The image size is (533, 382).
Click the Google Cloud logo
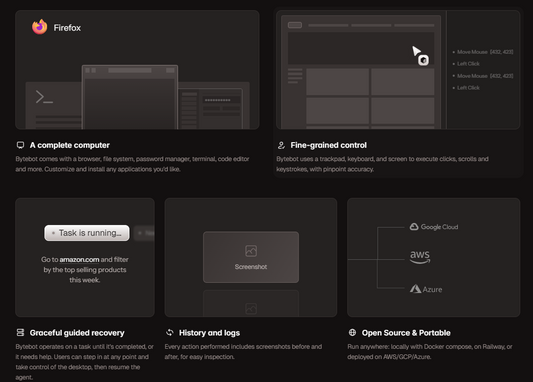click(434, 227)
